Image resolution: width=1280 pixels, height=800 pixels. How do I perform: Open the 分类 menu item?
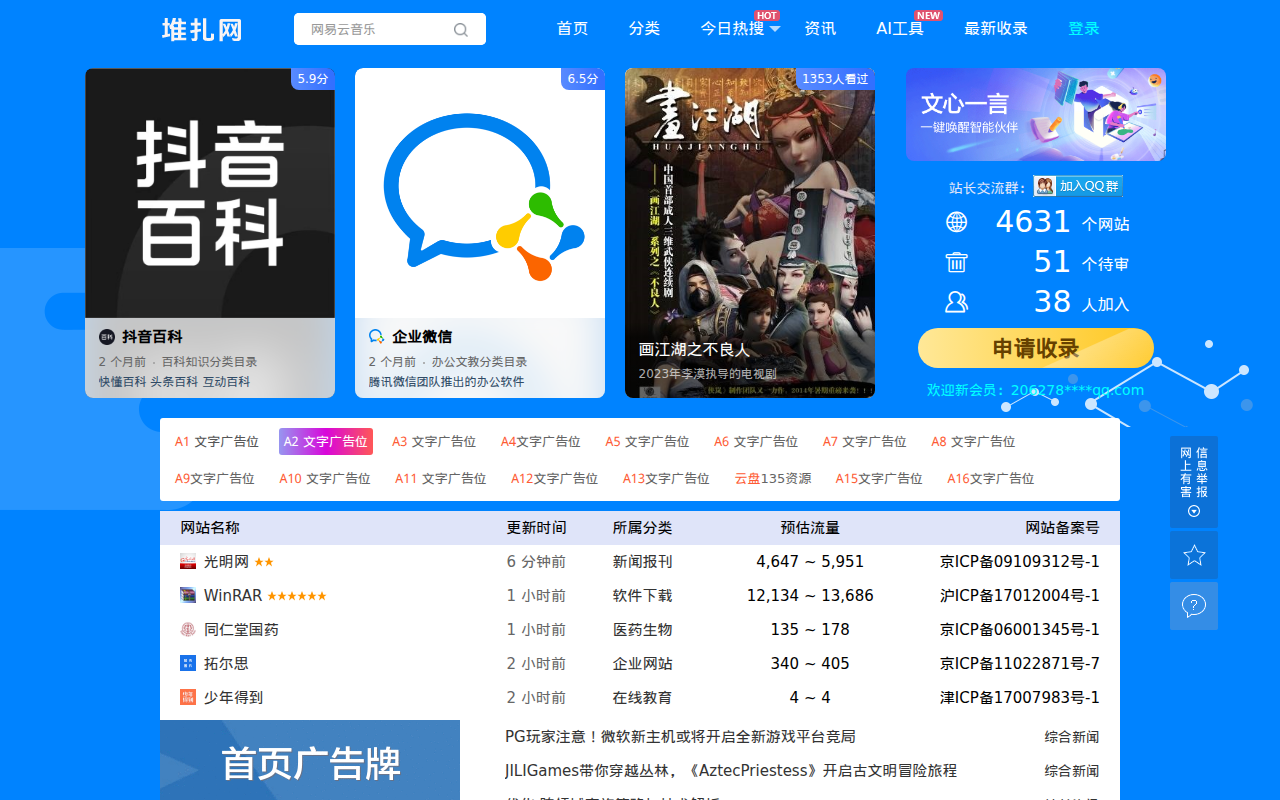[644, 29]
